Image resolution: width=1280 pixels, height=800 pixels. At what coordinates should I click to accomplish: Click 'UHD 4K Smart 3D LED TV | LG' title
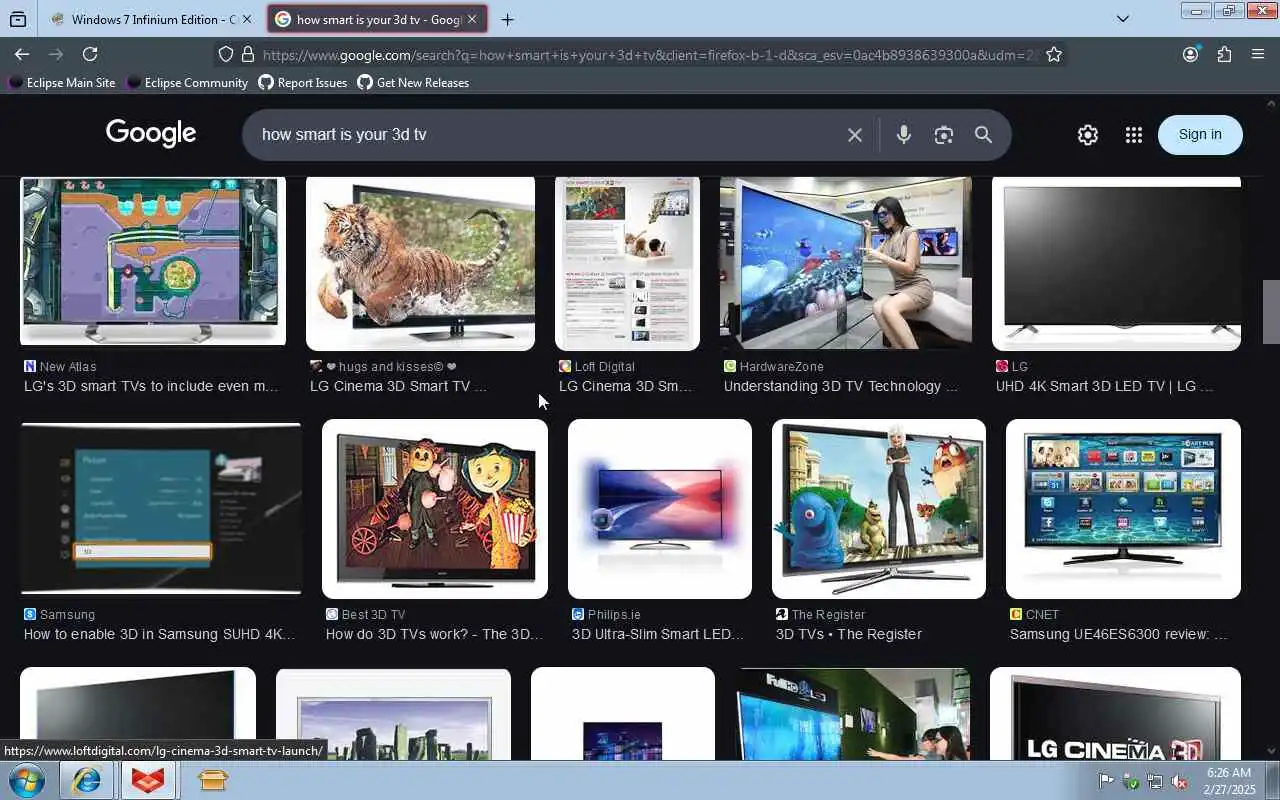pos(1105,386)
